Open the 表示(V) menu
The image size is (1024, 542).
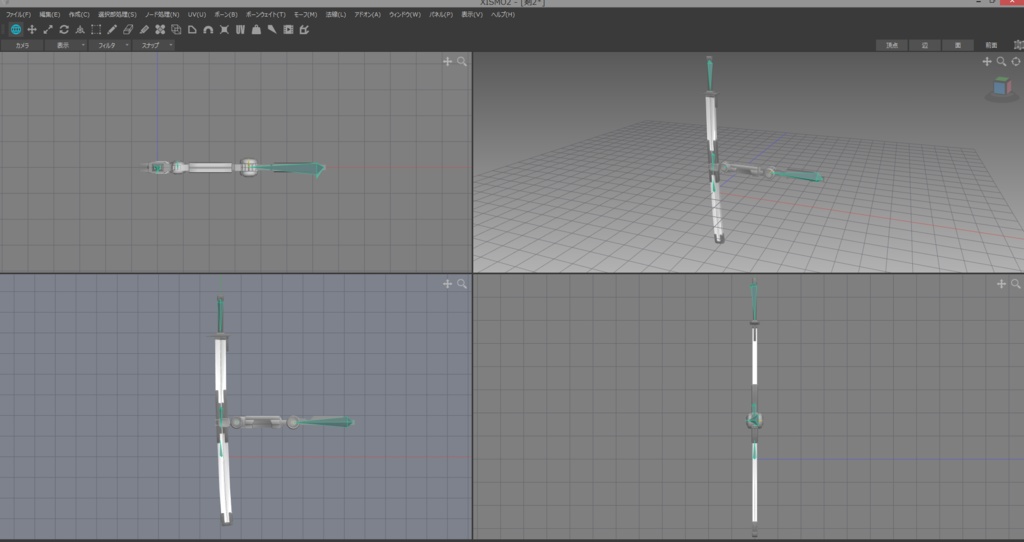point(472,14)
